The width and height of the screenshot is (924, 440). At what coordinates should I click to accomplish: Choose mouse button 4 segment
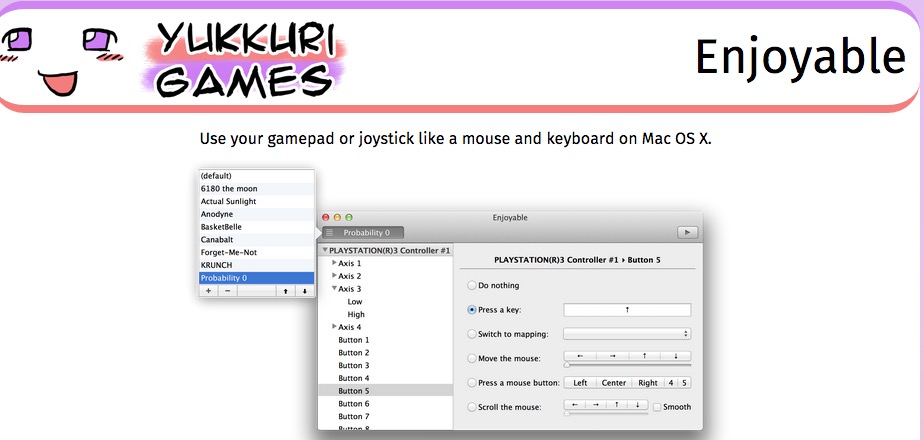(671, 383)
